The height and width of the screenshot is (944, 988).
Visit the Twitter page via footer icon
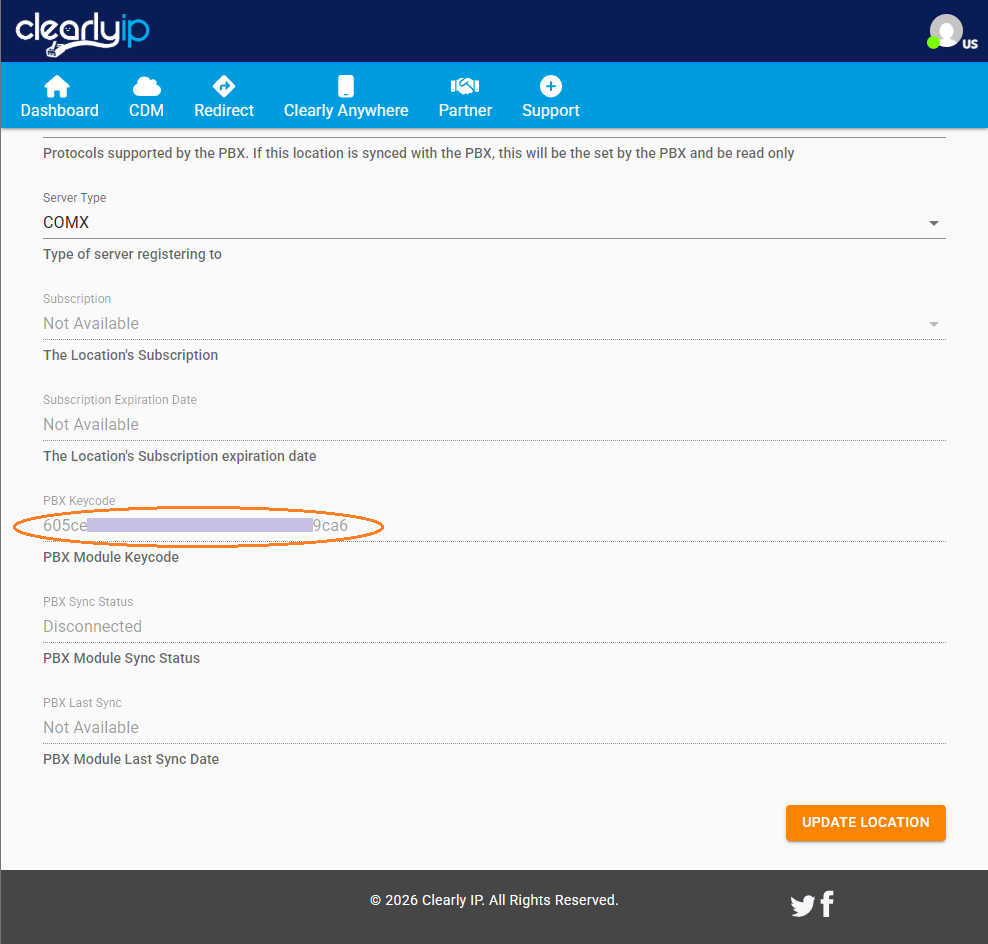point(802,906)
